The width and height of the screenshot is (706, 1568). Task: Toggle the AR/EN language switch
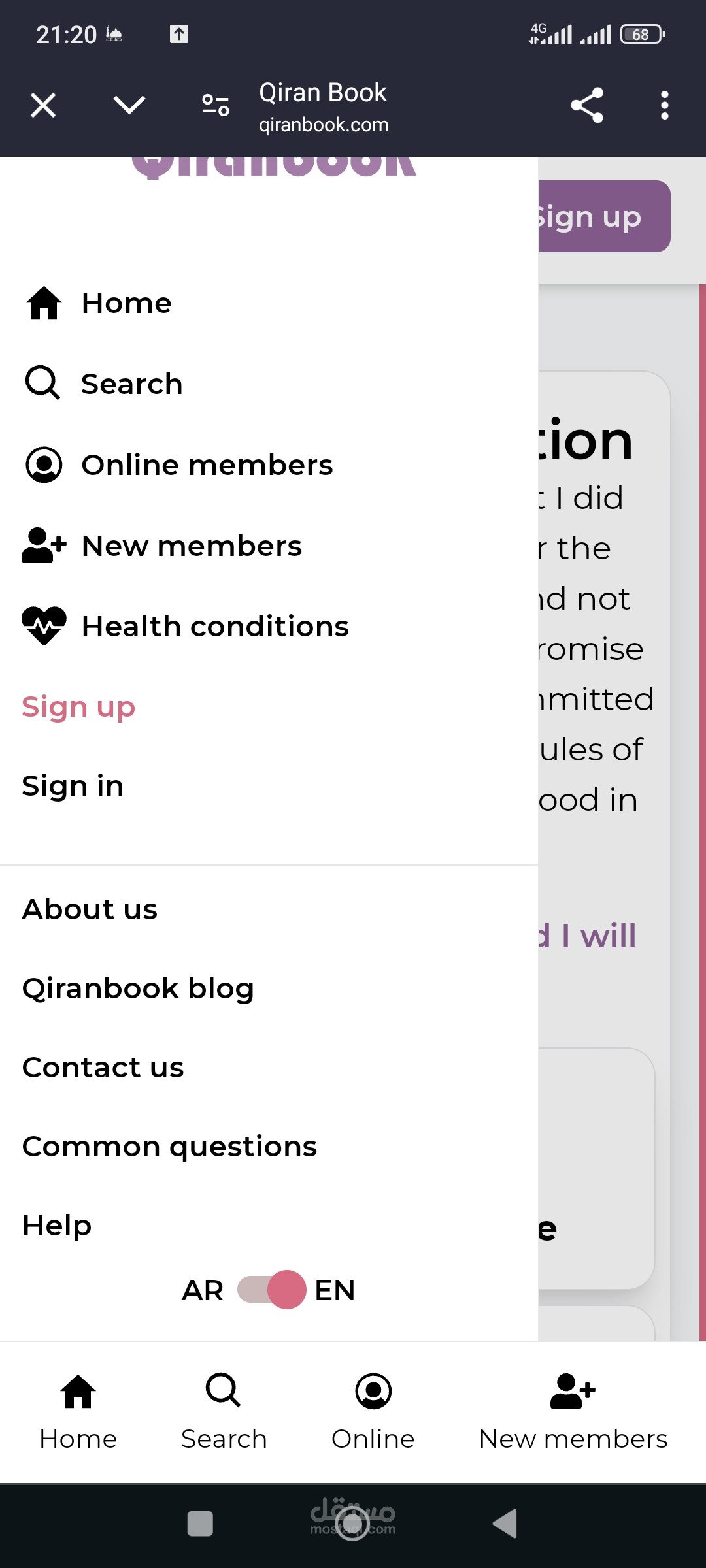point(271,1290)
